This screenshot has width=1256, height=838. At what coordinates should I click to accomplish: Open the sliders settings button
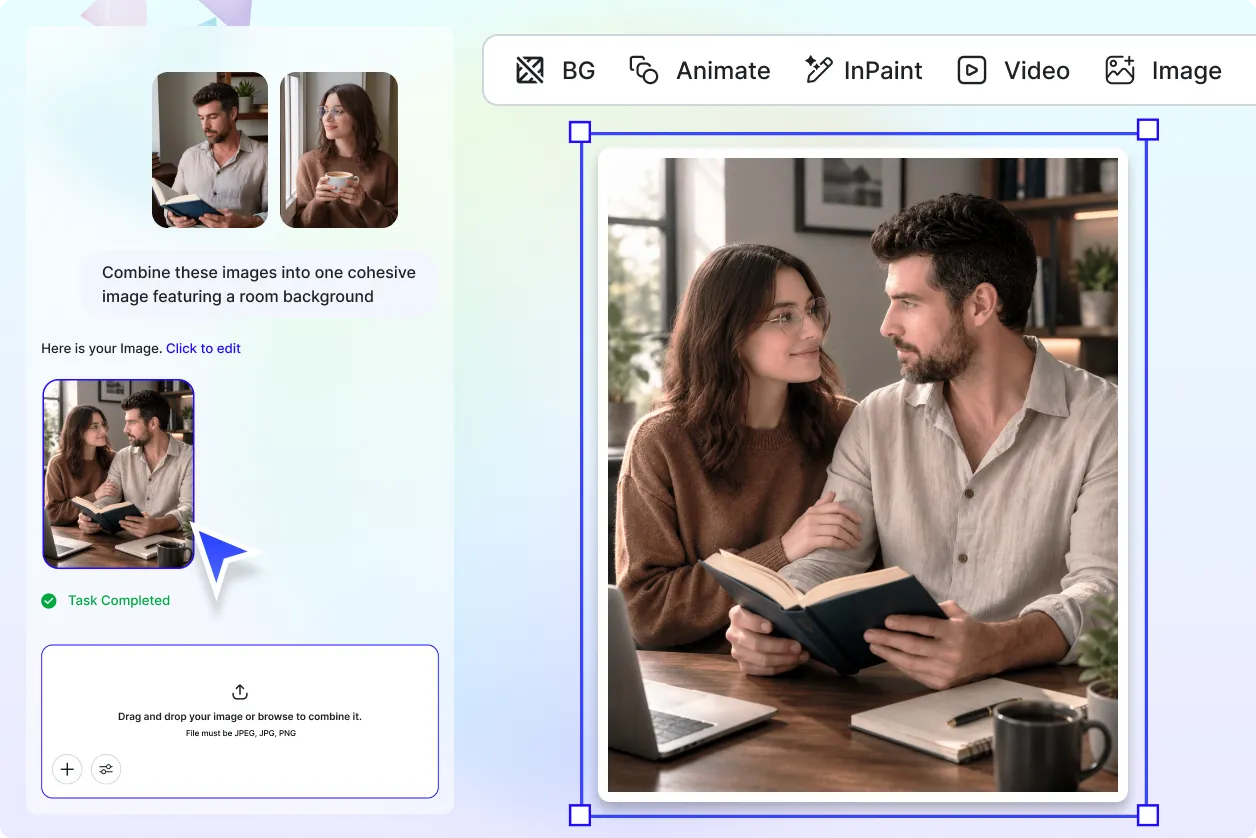tap(106, 769)
